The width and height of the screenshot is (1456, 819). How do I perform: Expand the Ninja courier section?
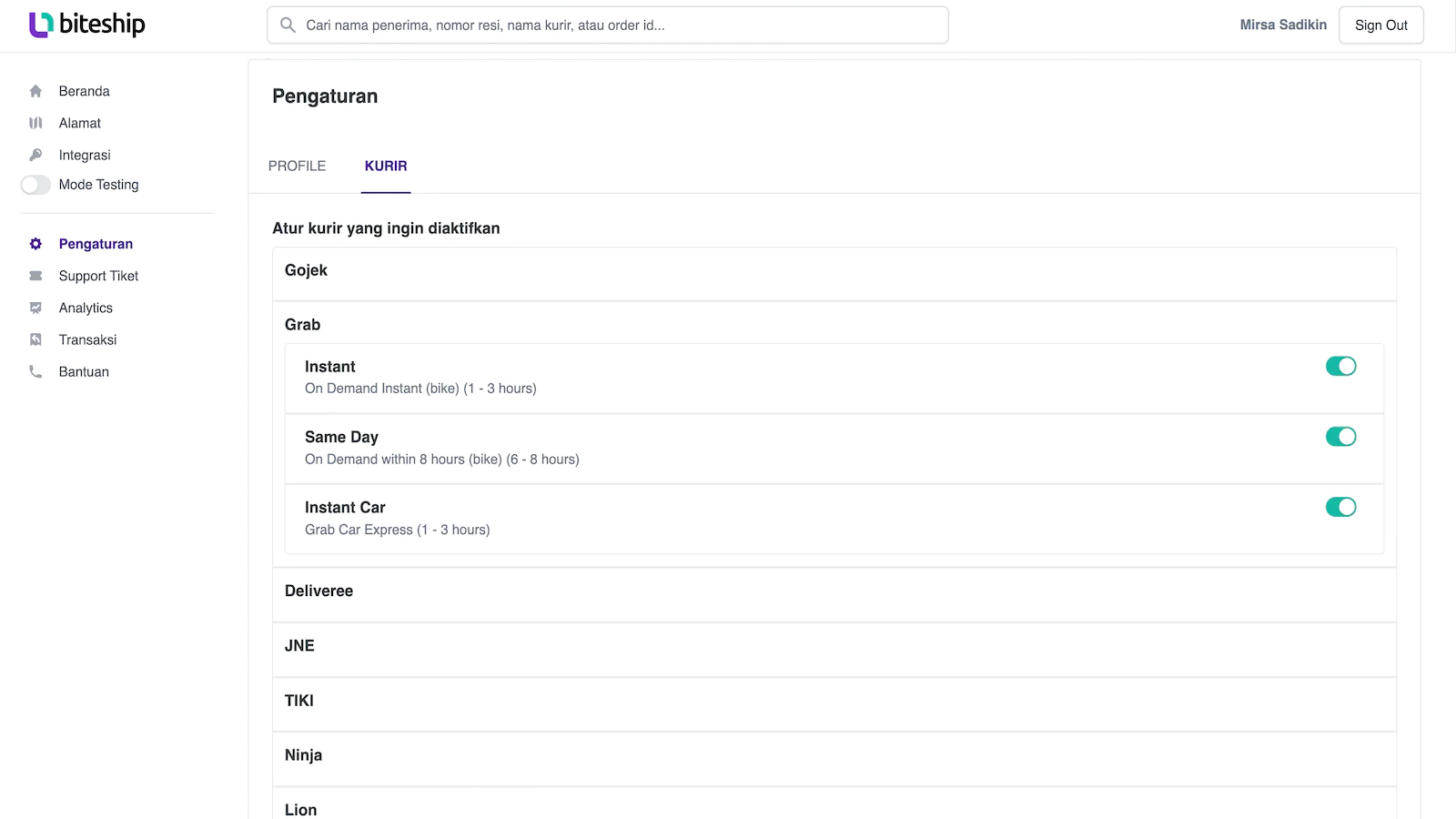(834, 759)
